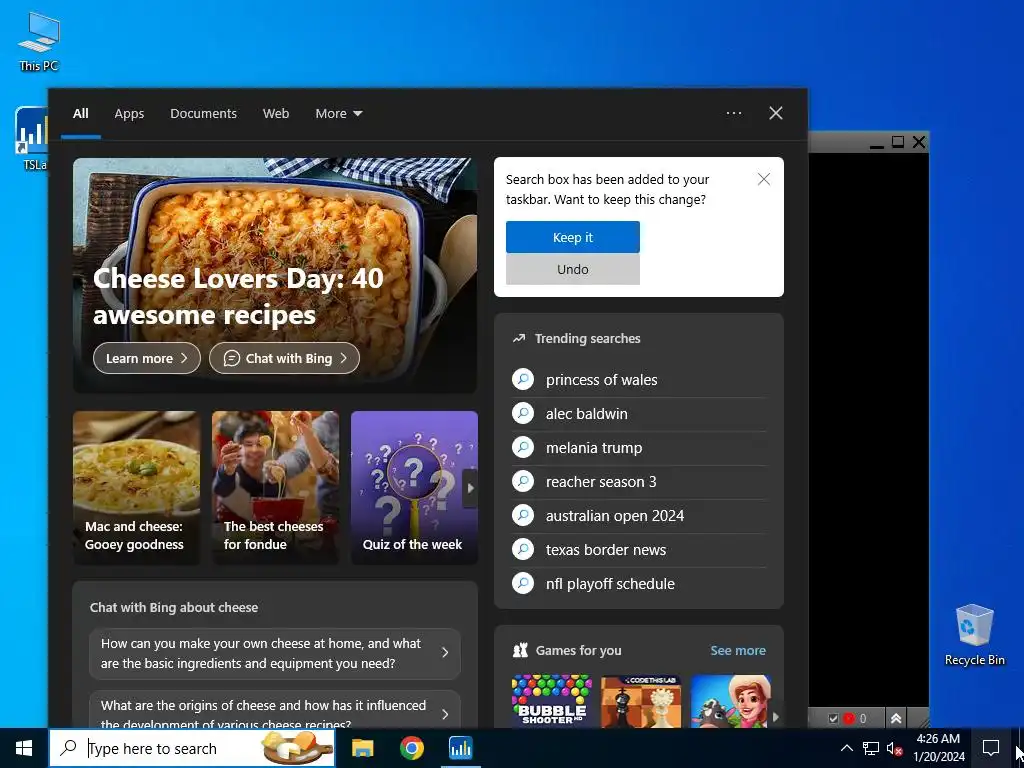1024x768 pixels.
Task: Click the muted speaker volume icon
Action: click(894, 748)
